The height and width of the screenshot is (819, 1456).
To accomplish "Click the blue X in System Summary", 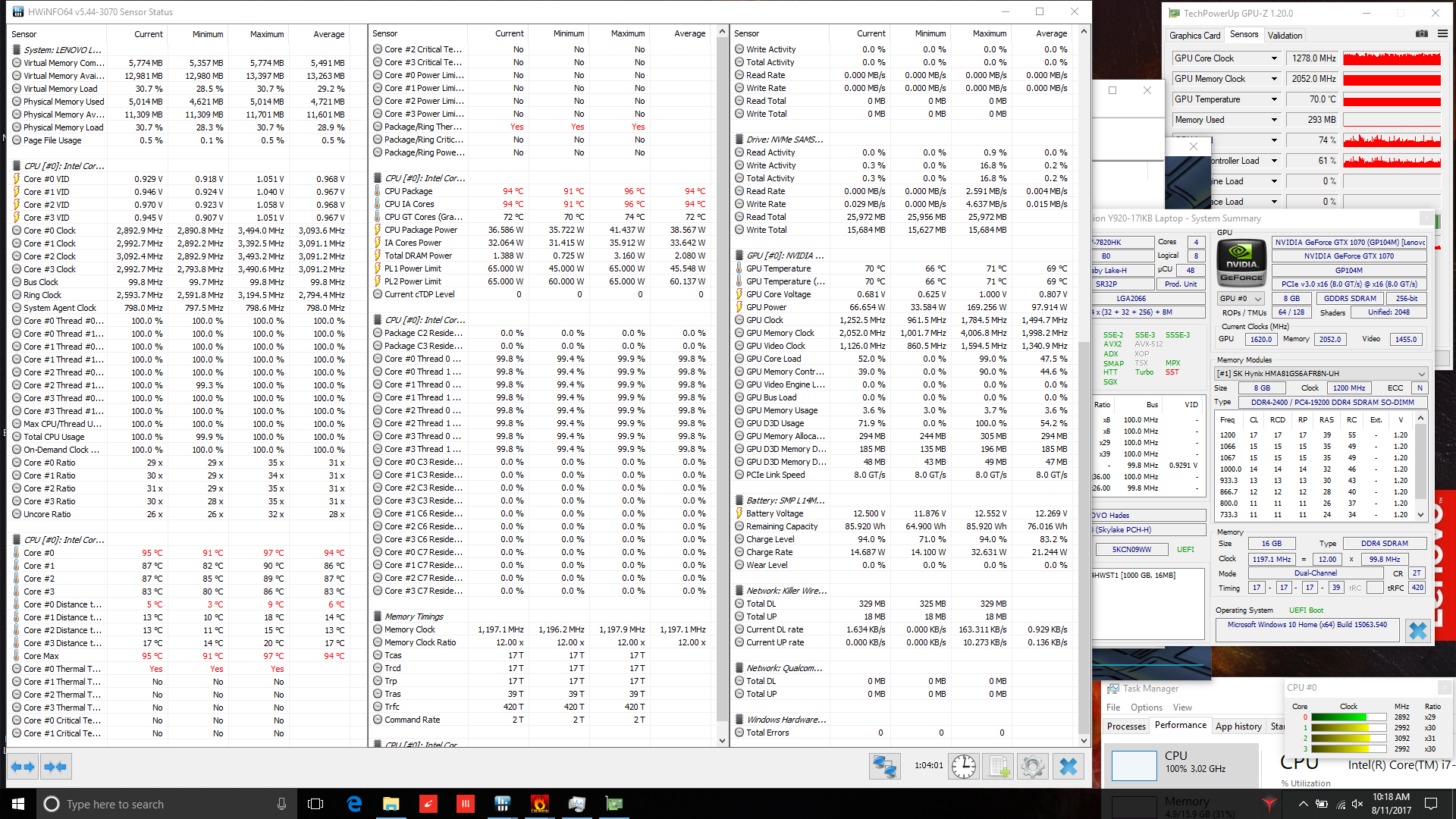I will click(x=1417, y=630).
